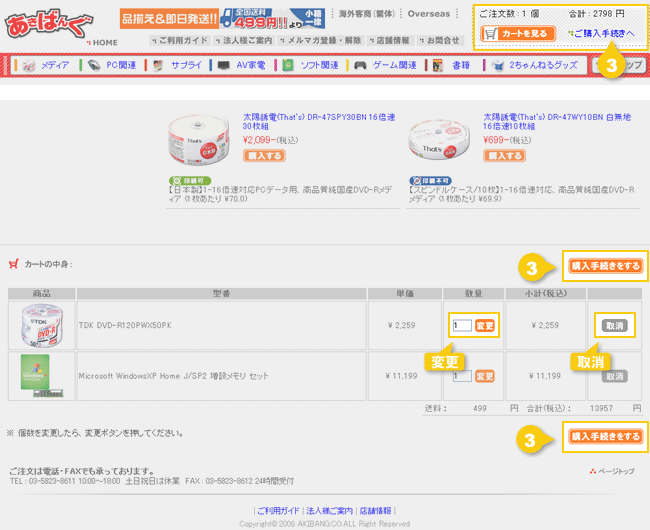This screenshot has width=650, height=530.
Task: Open footer 法人様ご案内 link
Action: 329,511
